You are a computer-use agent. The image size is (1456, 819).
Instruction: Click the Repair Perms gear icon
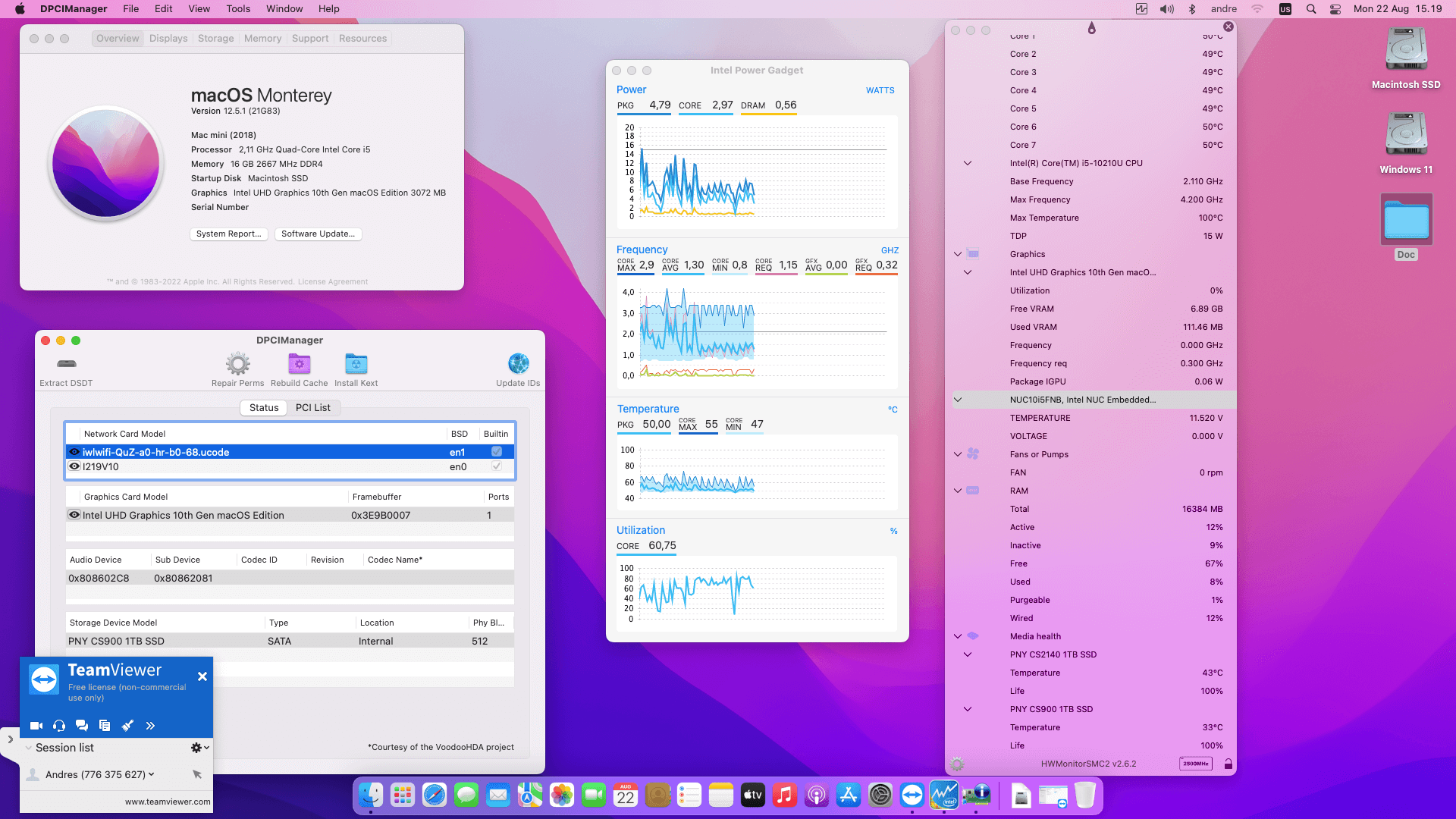tap(237, 364)
